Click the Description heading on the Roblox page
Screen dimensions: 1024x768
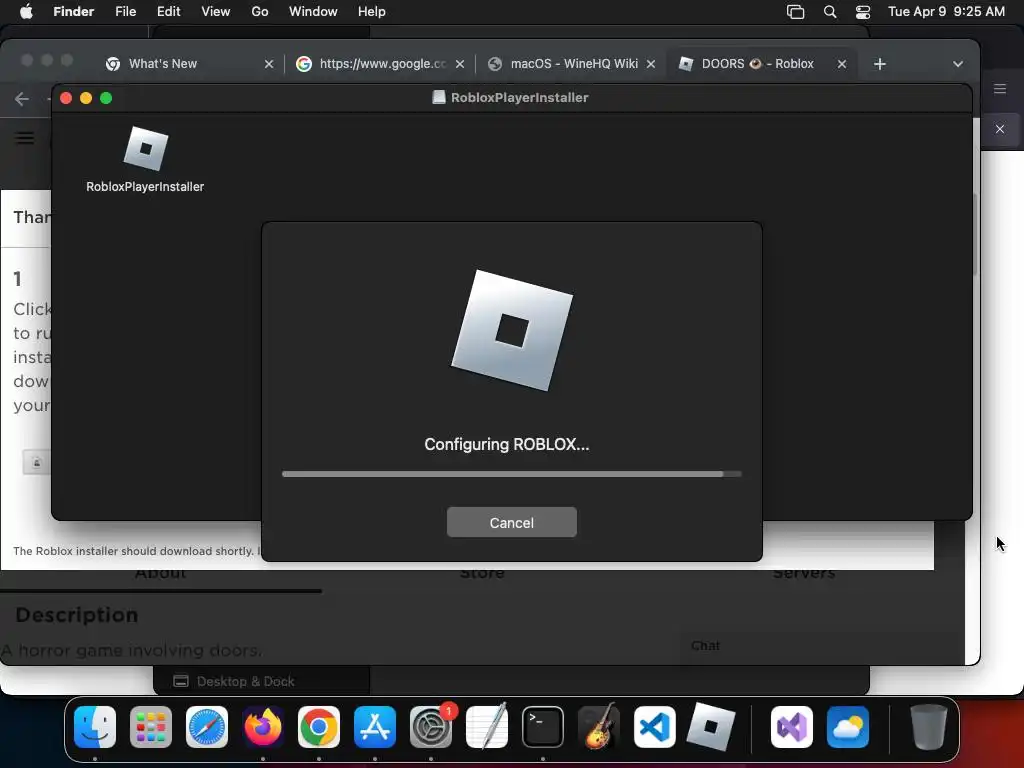tap(76, 615)
